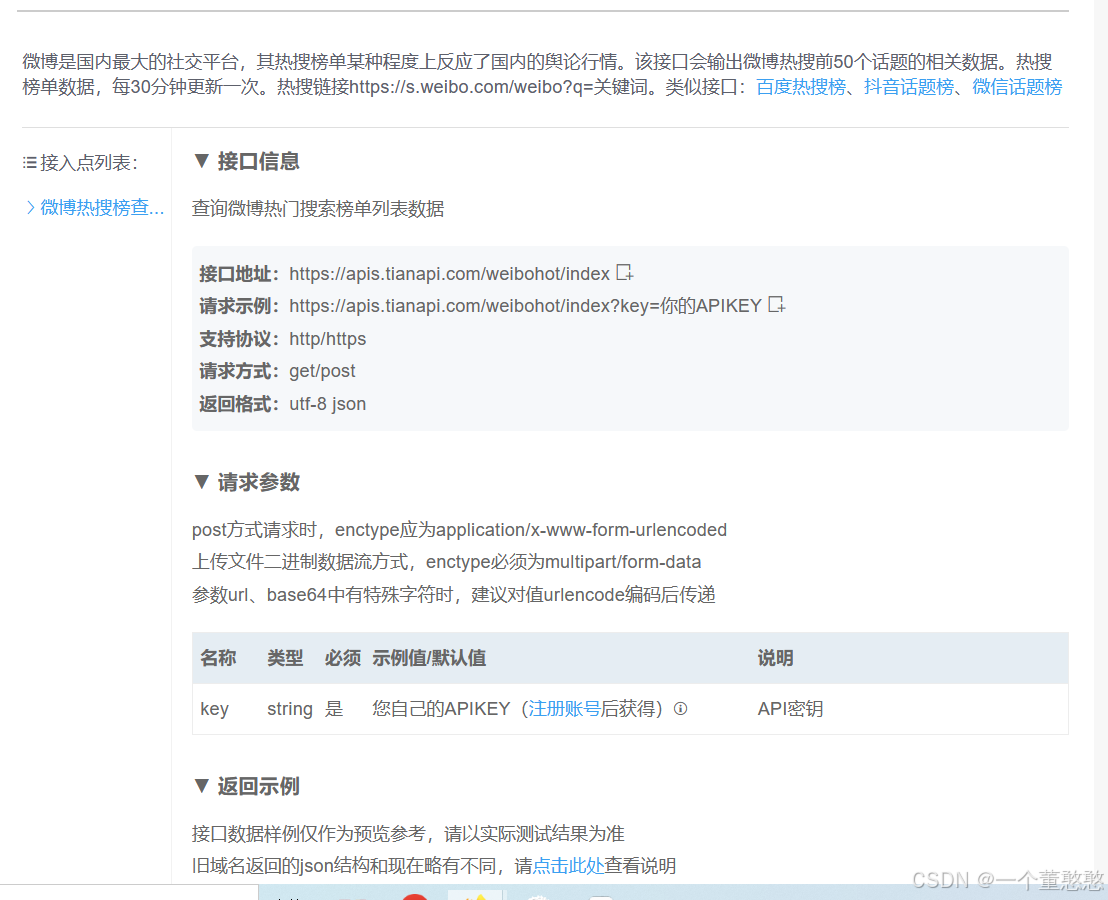This screenshot has width=1108, height=900.
Task: Click the http/https protocol value
Action: 328,339
